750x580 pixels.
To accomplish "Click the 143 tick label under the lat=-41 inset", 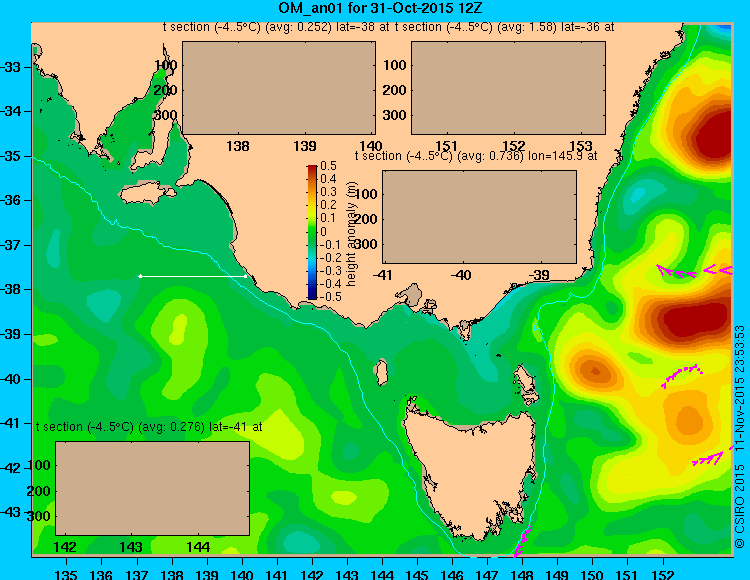I will point(131,547).
